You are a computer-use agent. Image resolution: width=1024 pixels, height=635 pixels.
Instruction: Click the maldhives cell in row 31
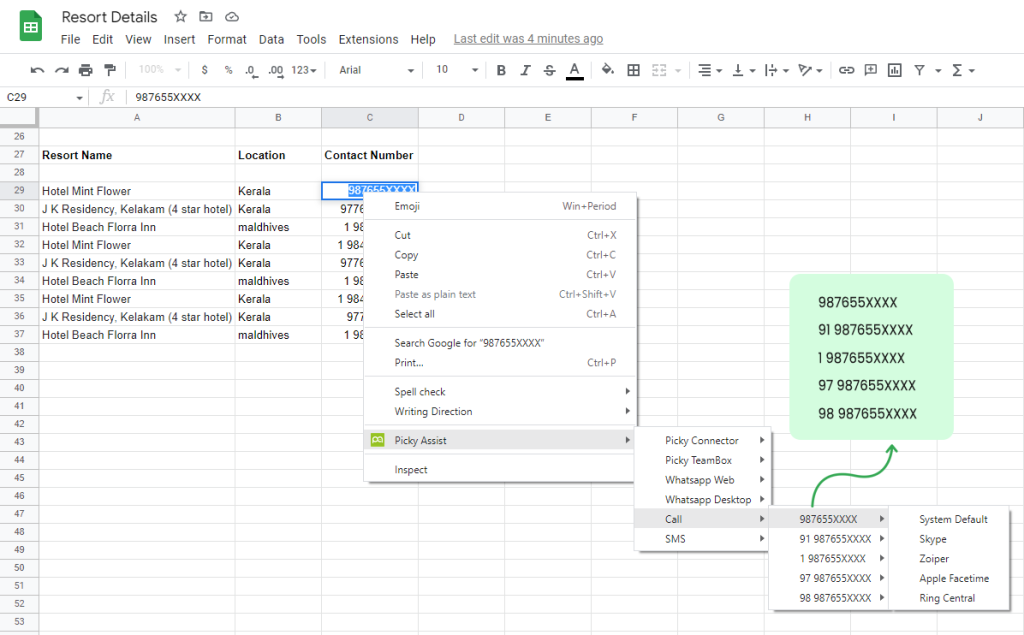(278, 227)
